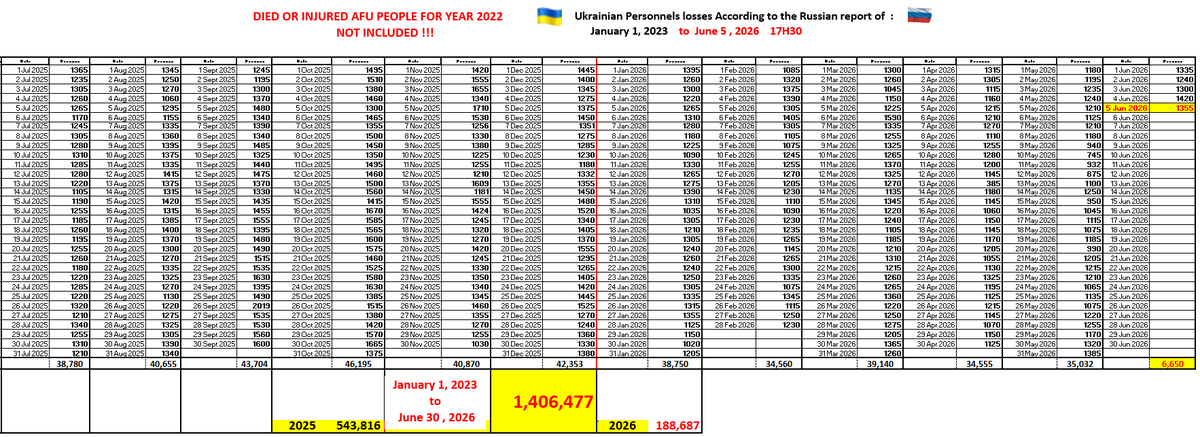Click the 2026 yearly total 188,687

[x=678, y=424]
